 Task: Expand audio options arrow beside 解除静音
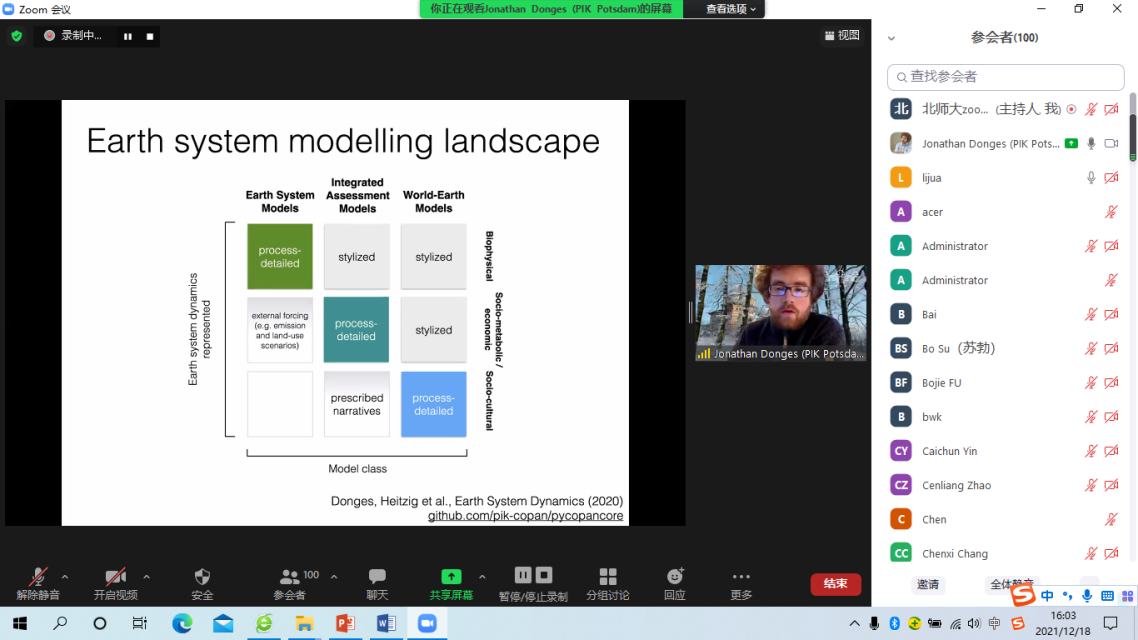65,577
